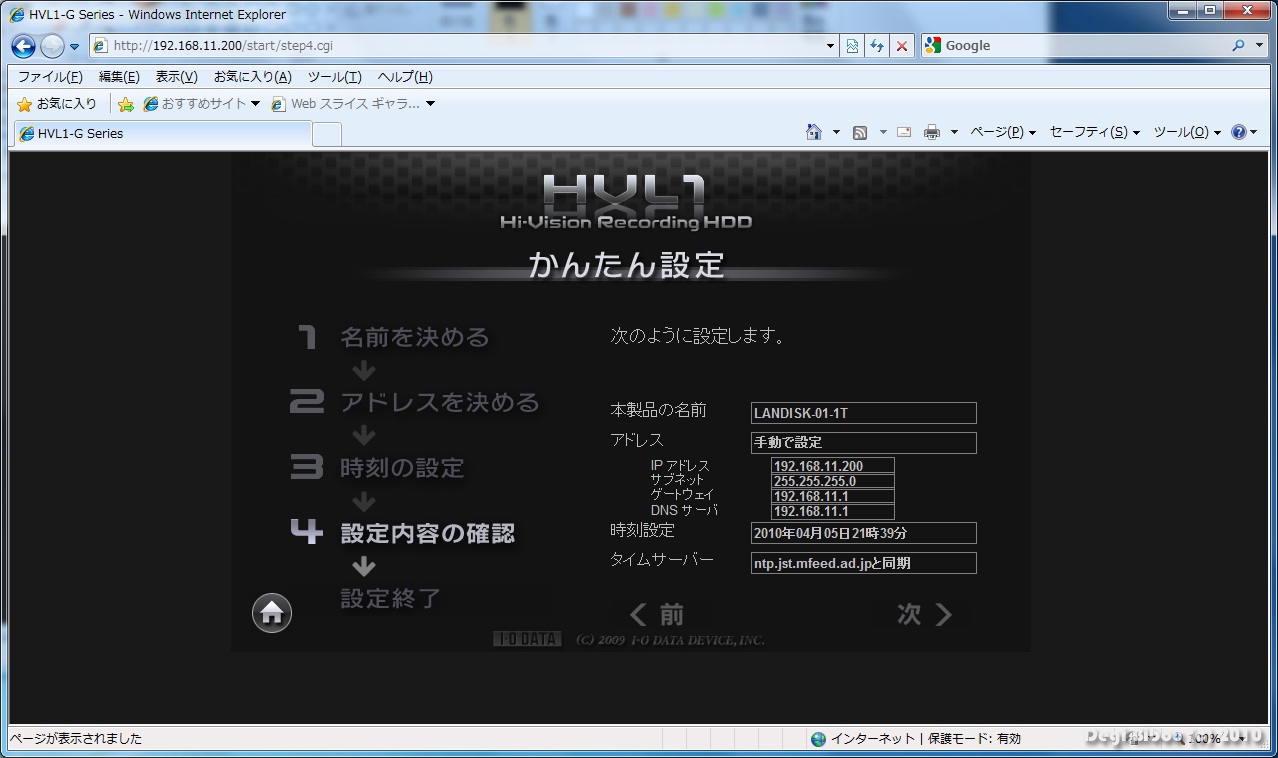Go to previous step with 前 button
The image size is (1278, 758).
[658, 614]
